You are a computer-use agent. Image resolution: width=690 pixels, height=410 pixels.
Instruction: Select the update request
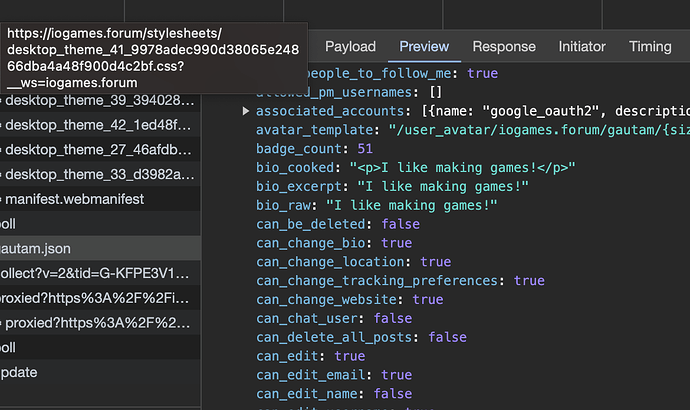[100, 372]
